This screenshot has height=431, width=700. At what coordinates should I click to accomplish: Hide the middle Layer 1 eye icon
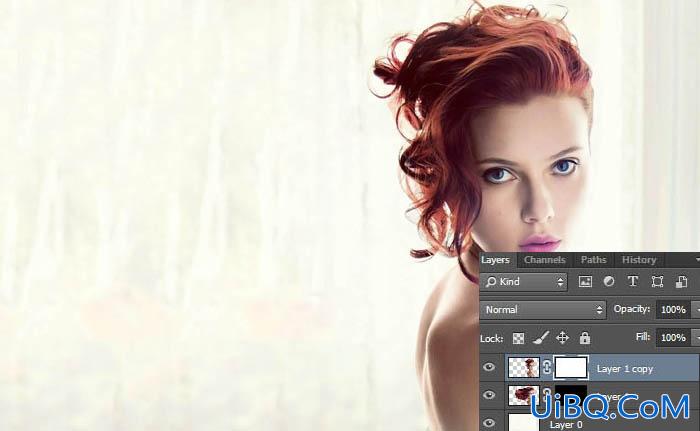(489, 395)
